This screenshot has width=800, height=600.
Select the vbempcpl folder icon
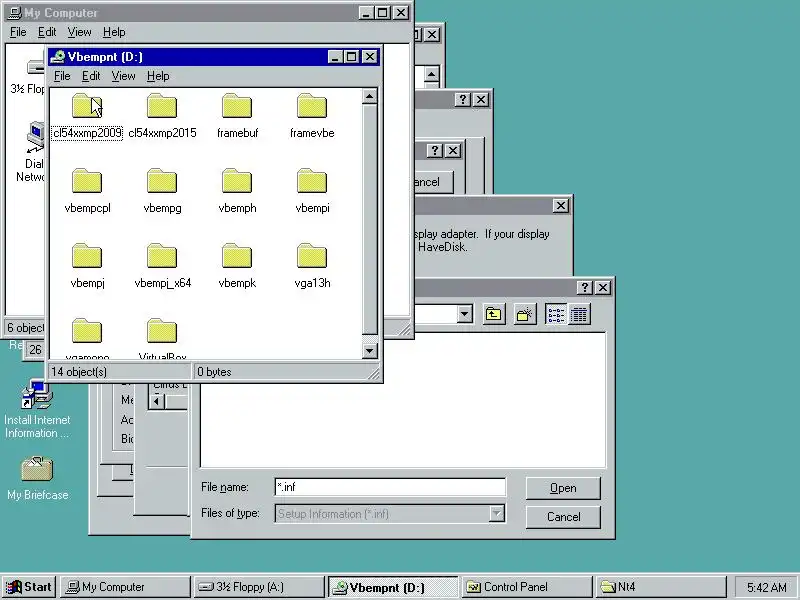coord(87,181)
